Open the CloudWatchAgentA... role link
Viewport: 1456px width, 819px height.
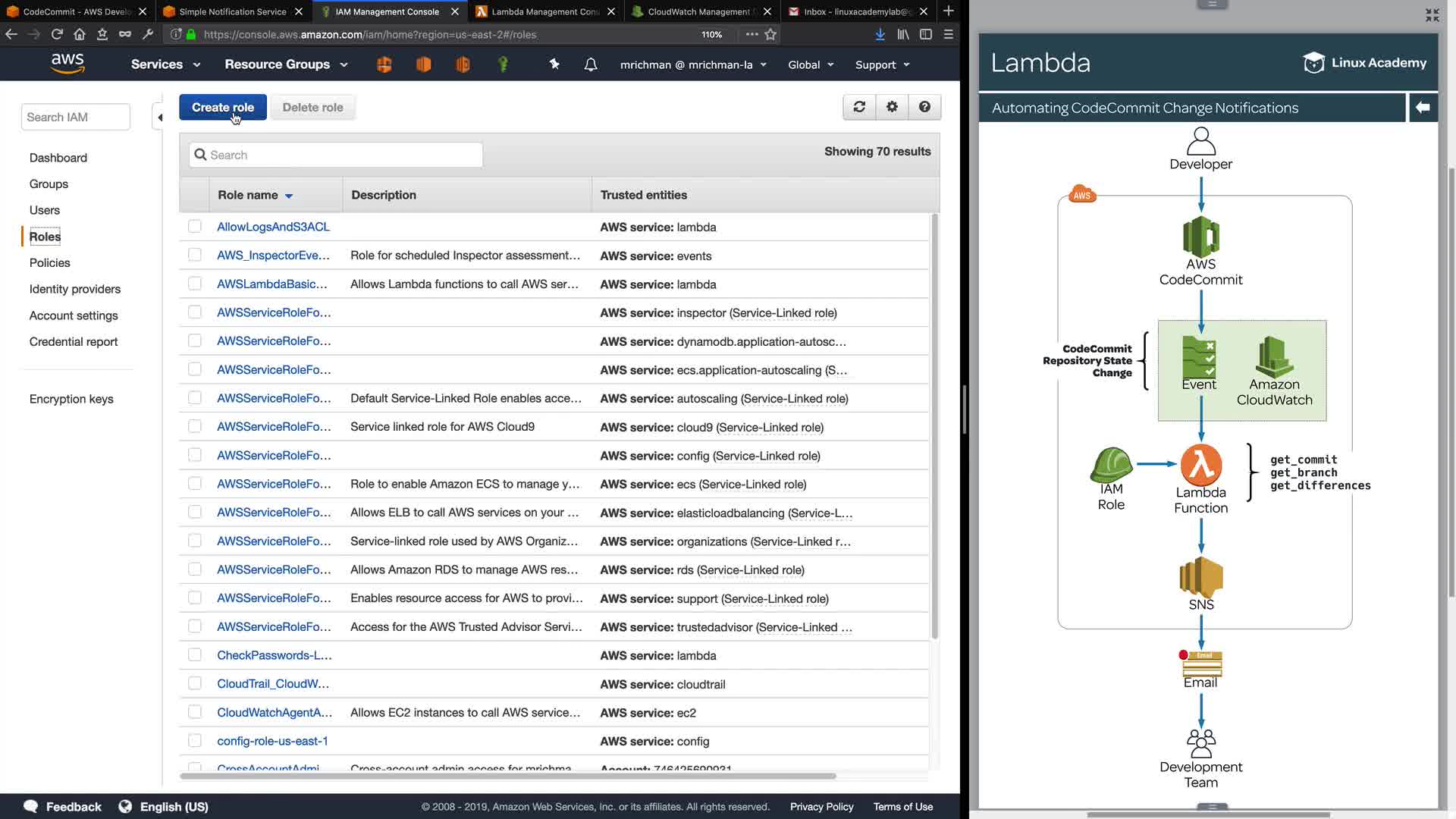275,712
